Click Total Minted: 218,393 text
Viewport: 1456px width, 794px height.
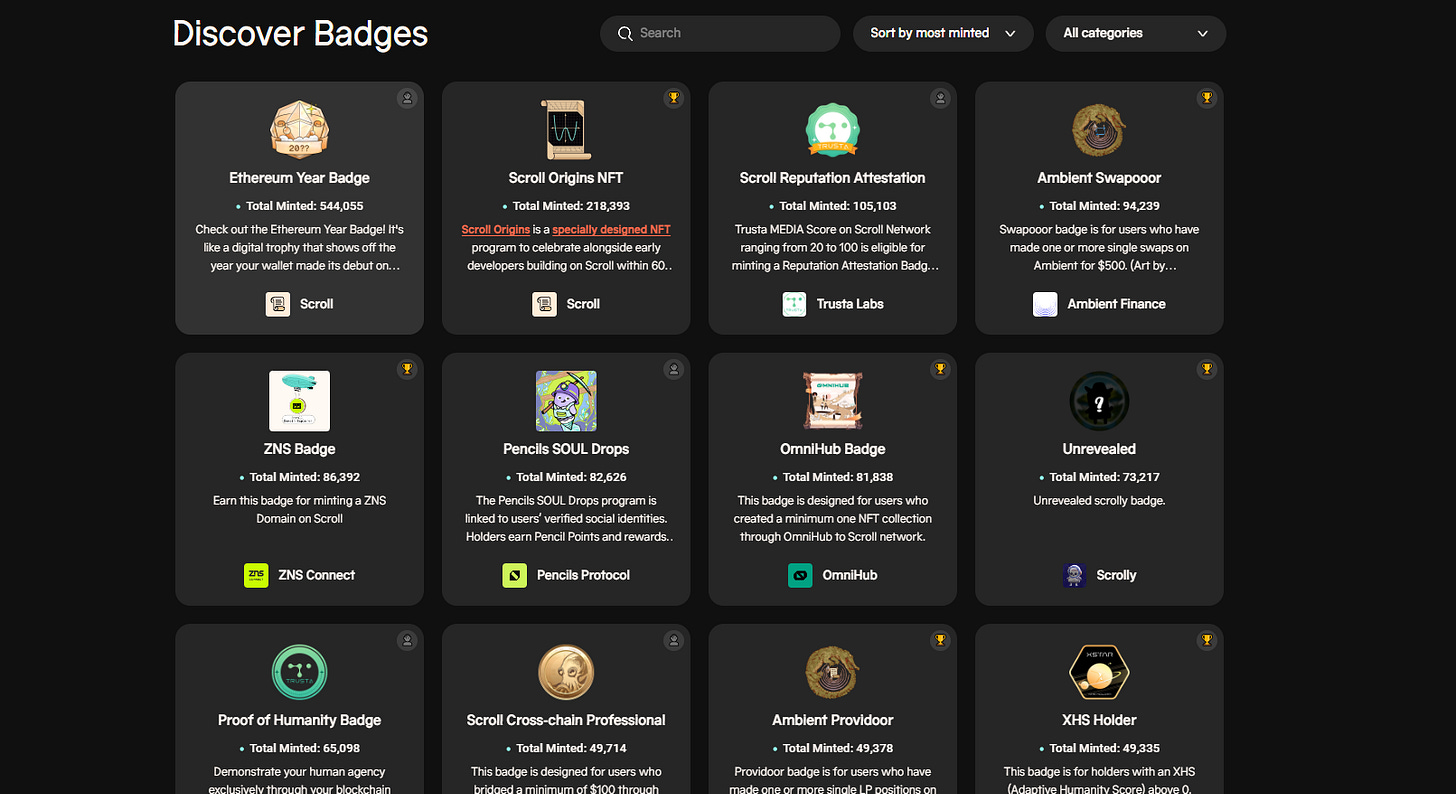tap(572, 206)
